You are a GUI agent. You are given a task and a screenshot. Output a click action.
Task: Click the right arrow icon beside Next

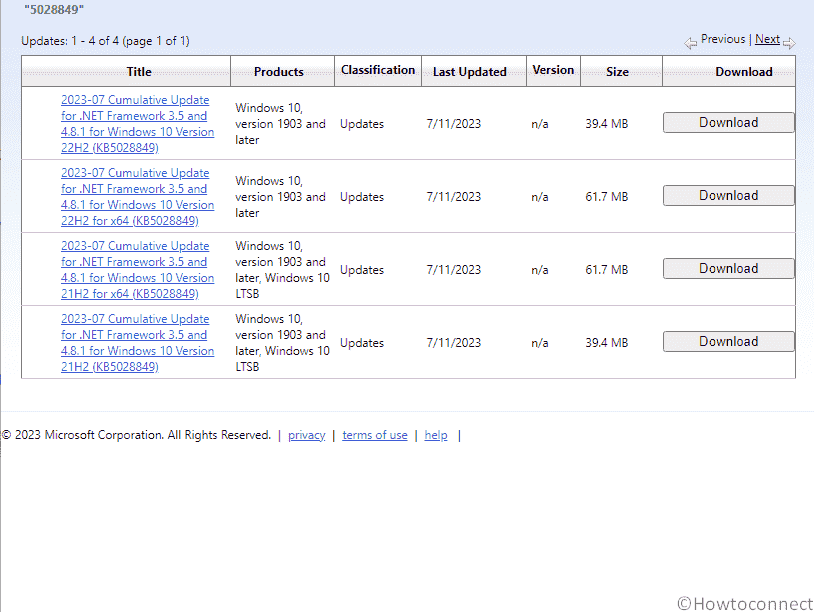coord(789,43)
